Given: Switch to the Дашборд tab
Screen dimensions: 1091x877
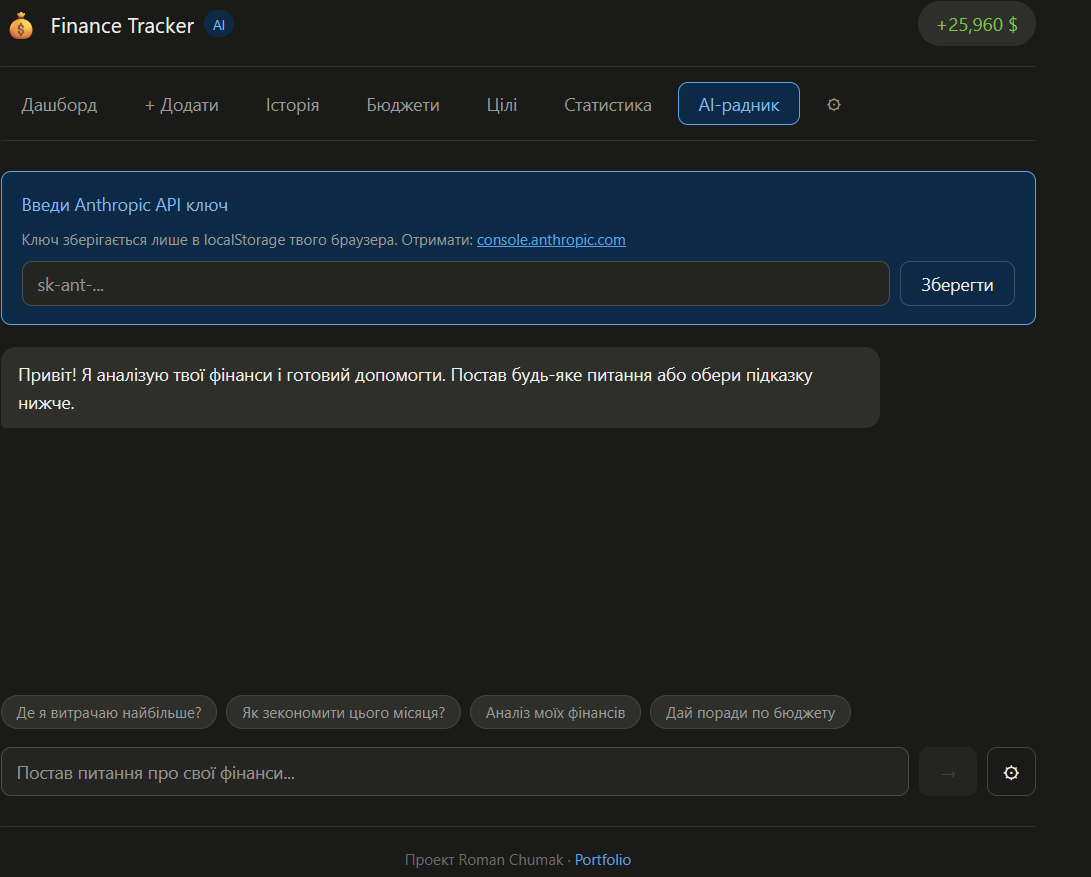Looking at the screenshot, I should pos(59,104).
